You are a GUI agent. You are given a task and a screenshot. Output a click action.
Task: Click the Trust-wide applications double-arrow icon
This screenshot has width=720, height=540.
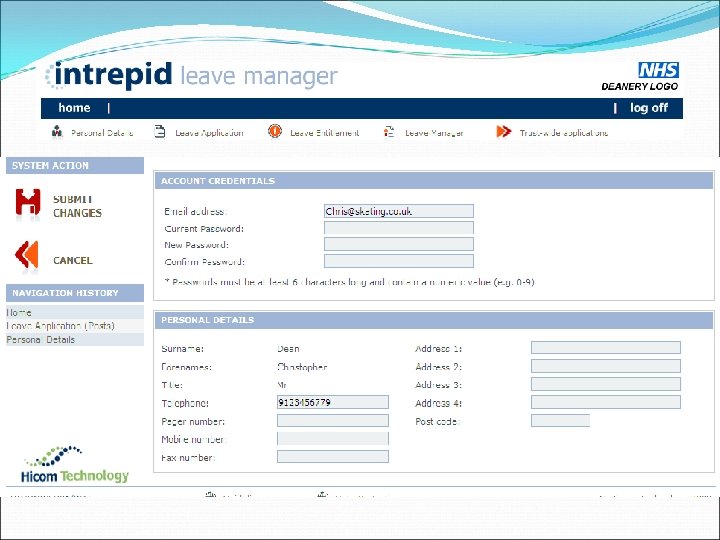pos(504,132)
